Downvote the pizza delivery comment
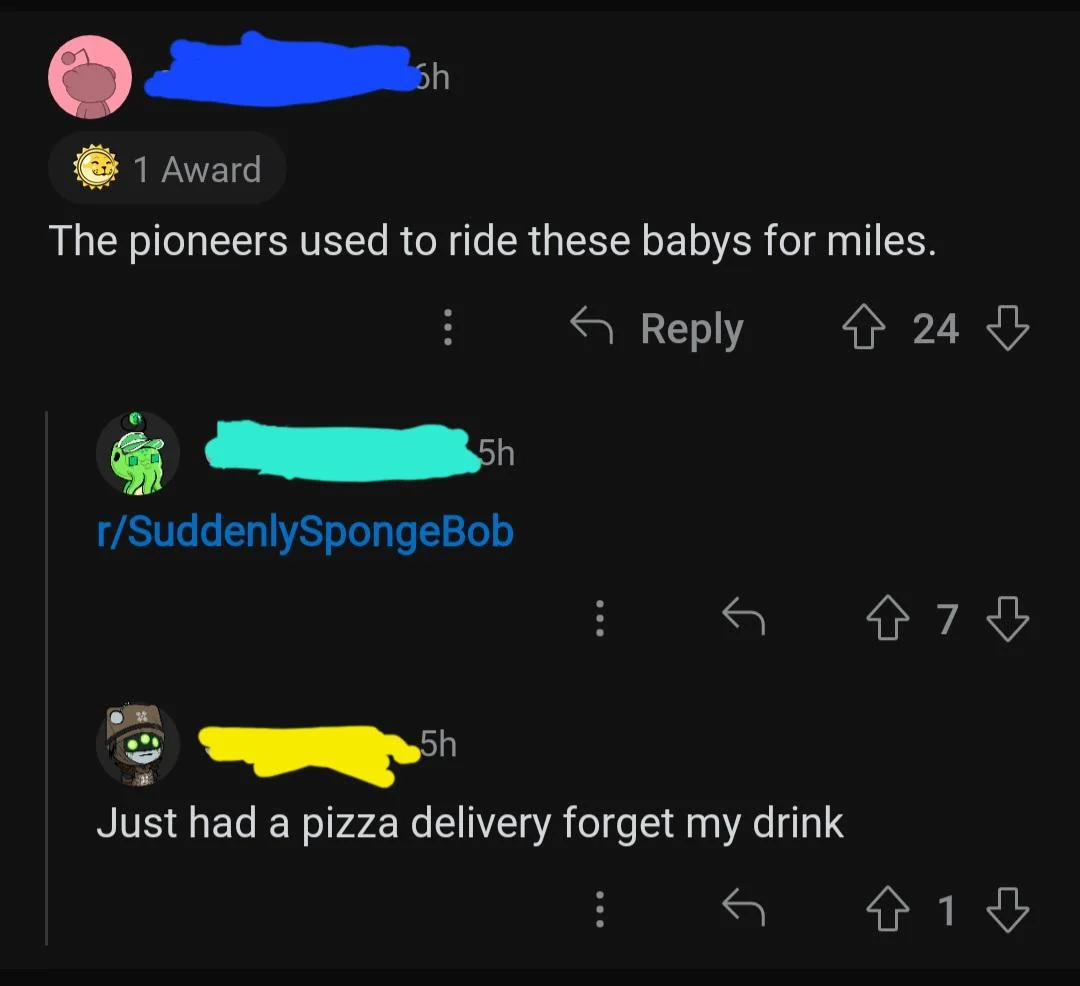Screen dimensions: 1080x986 (1008, 909)
